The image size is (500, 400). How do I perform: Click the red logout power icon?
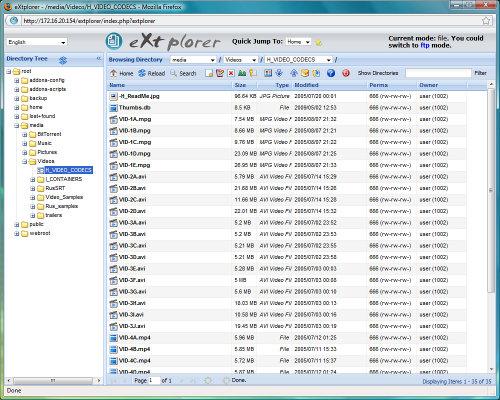pos(346,73)
